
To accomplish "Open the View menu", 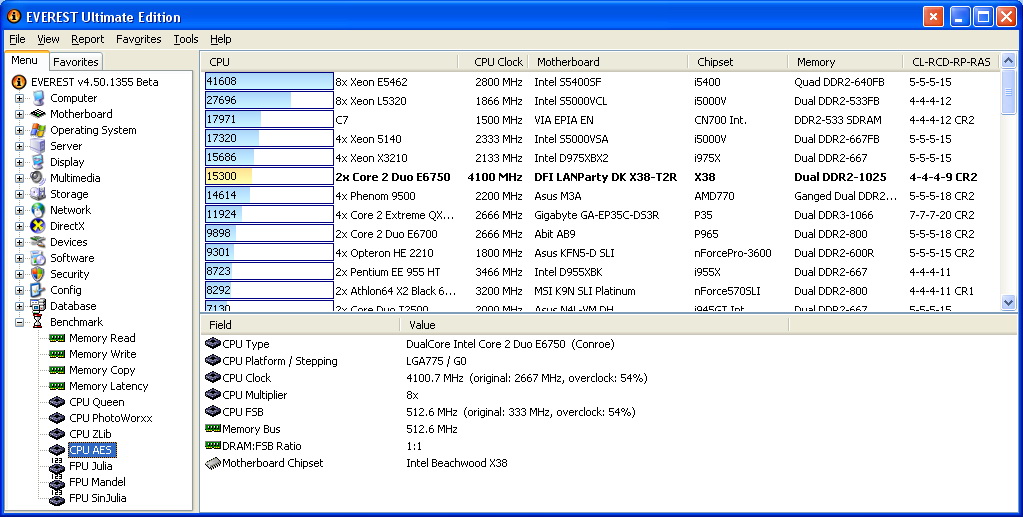I will (48, 39).
